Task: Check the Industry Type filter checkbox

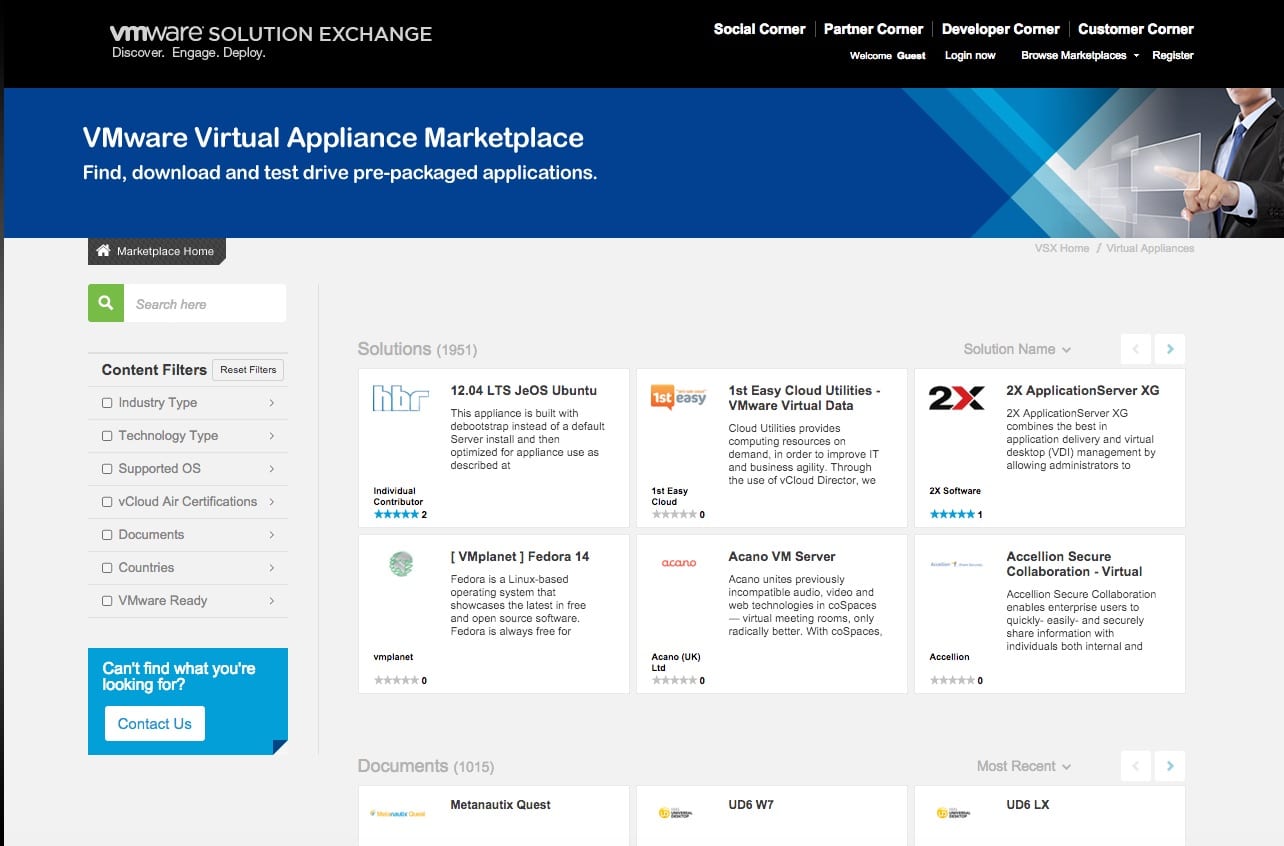Action: [107, 403]
